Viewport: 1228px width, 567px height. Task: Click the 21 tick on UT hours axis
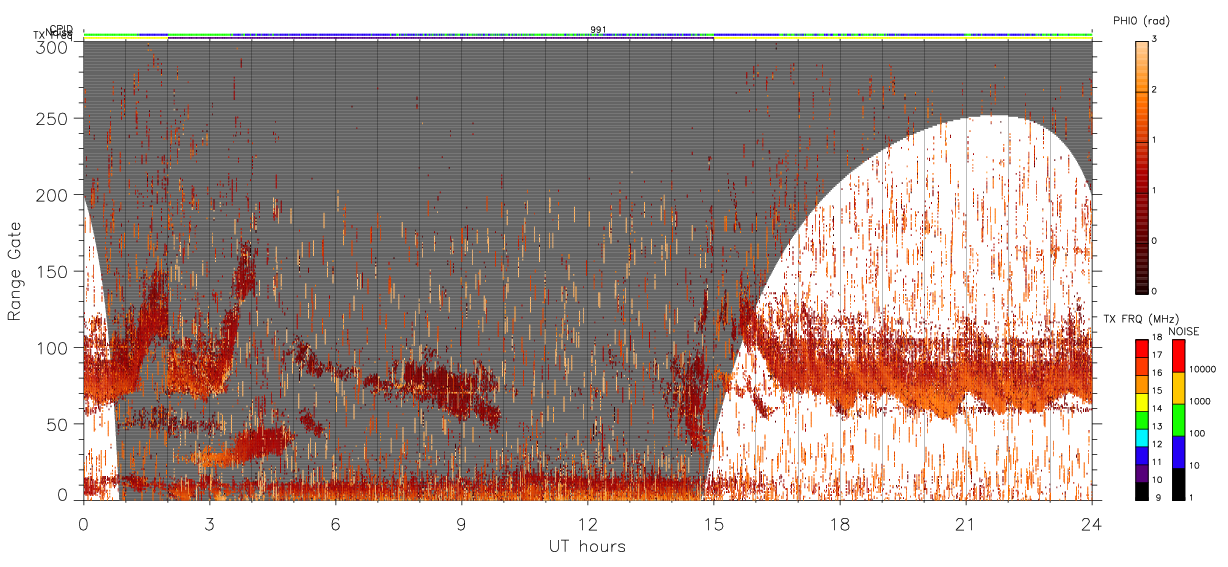click(965, 523)
